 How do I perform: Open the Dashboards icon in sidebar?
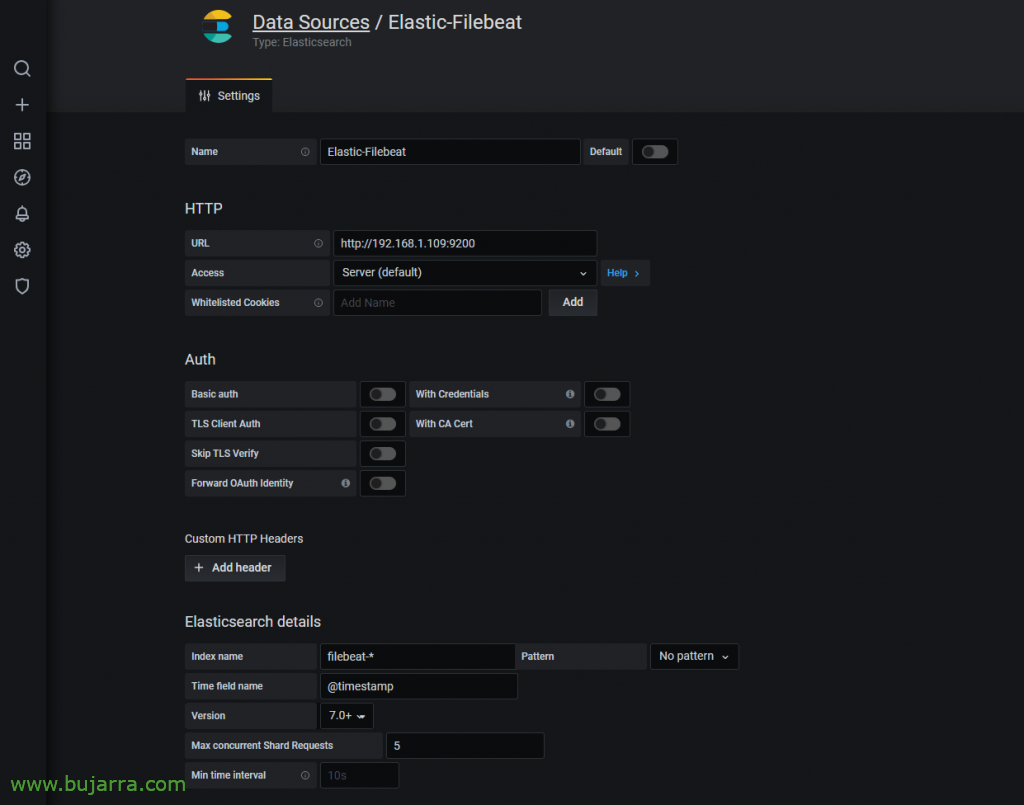(22, 141)
